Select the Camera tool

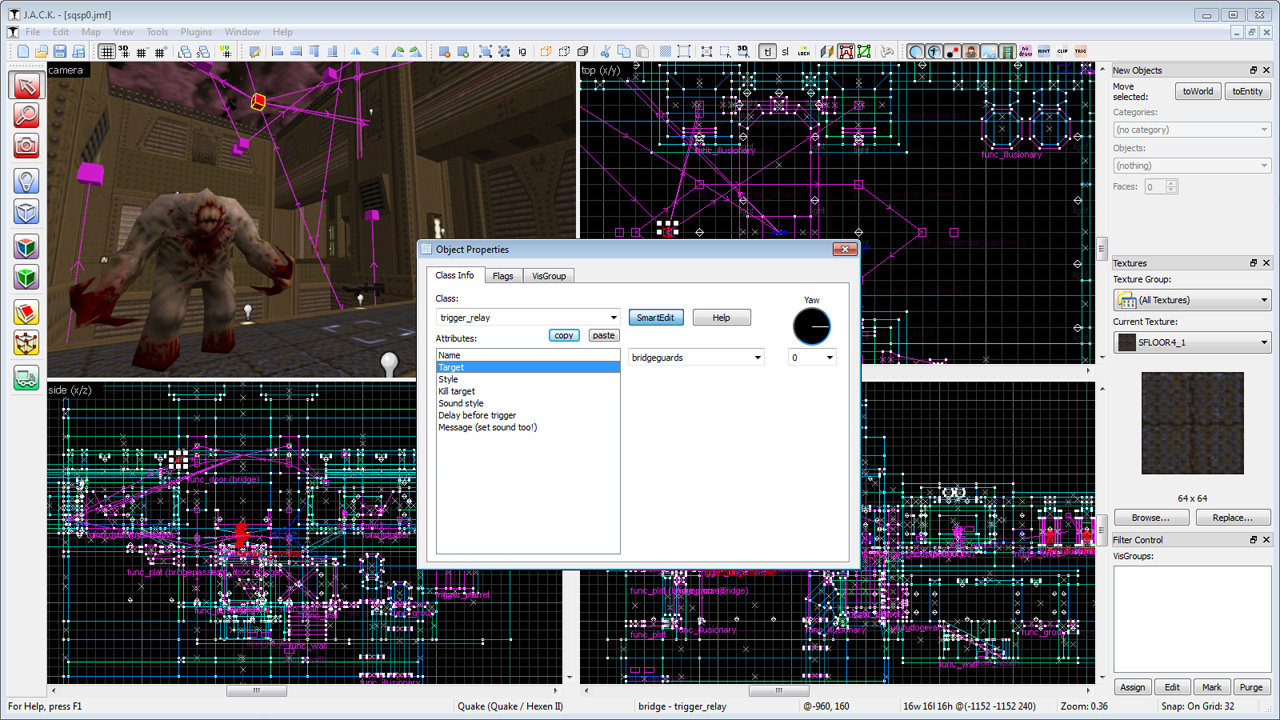point(26,147)
